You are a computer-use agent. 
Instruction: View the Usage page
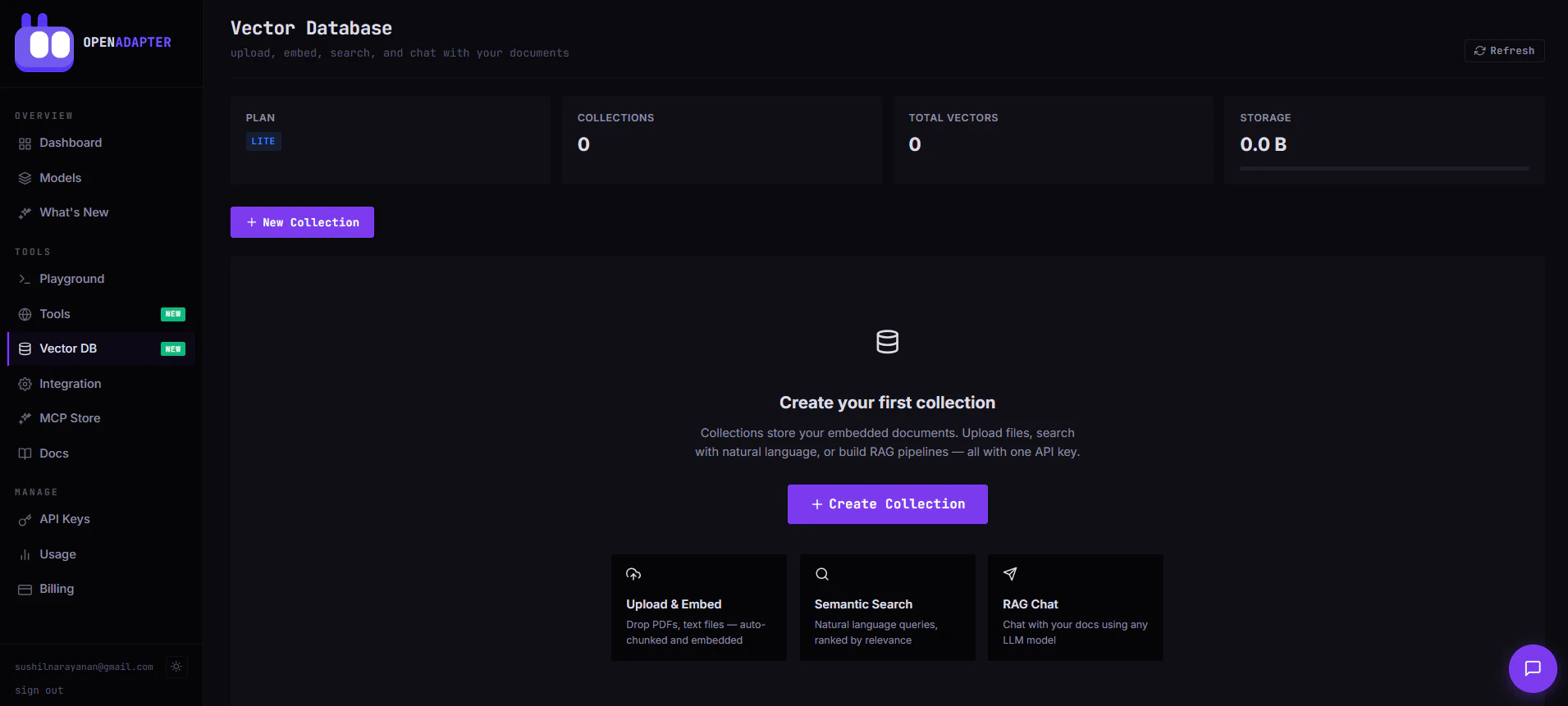(101, 554)
